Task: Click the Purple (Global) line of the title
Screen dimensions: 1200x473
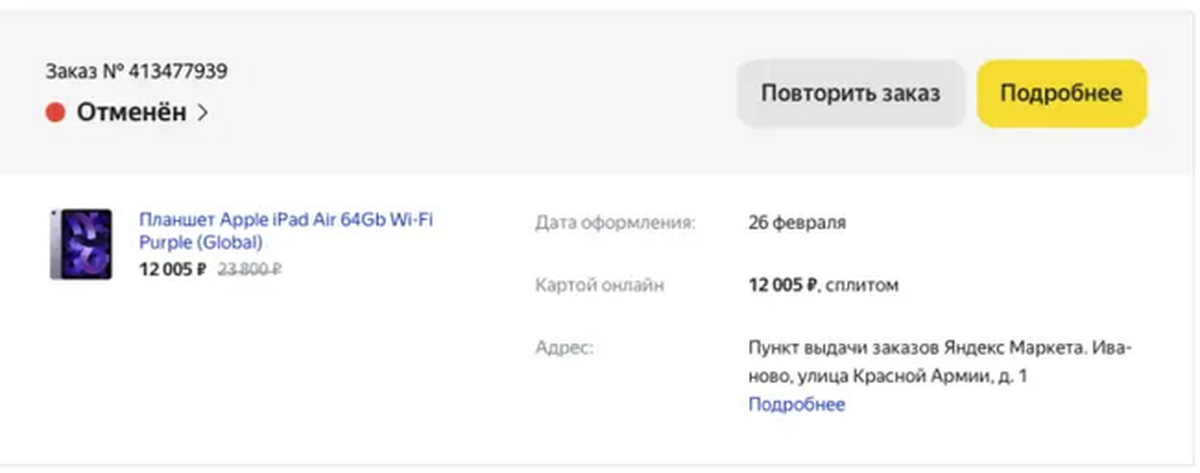Action: point(201,243)
